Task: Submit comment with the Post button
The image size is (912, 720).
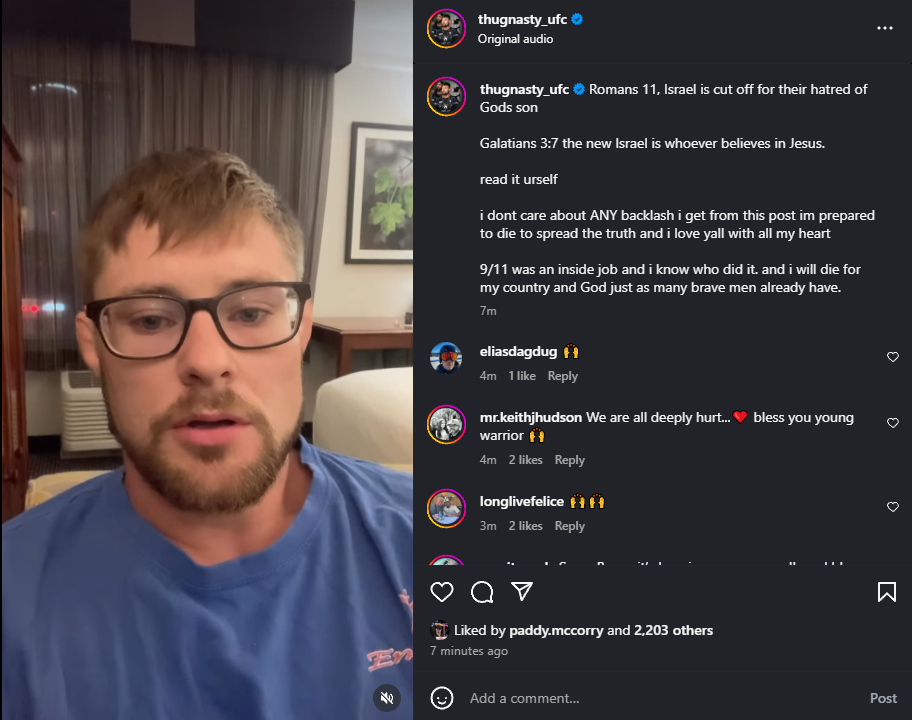Action: click(883, 698)
